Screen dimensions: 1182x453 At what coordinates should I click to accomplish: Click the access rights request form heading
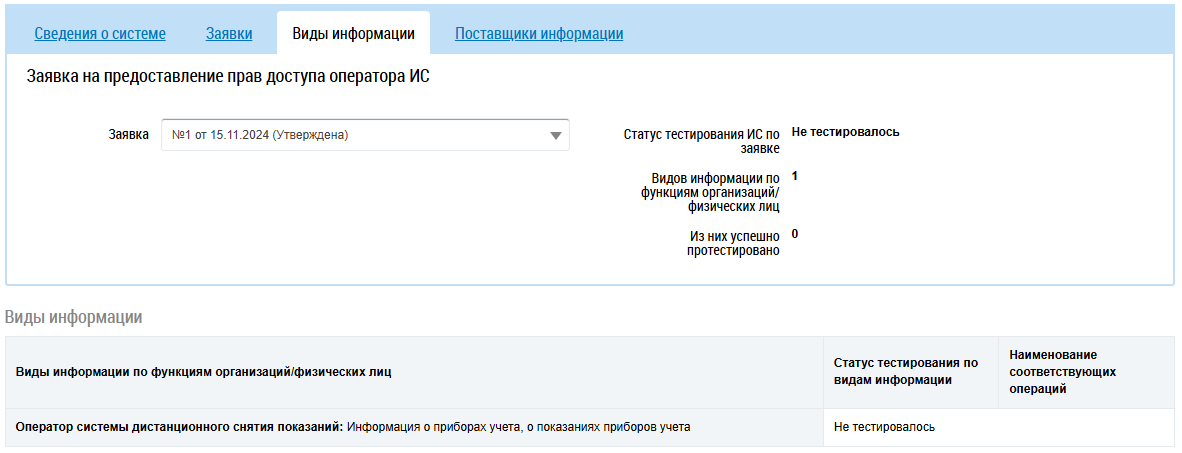228,76
